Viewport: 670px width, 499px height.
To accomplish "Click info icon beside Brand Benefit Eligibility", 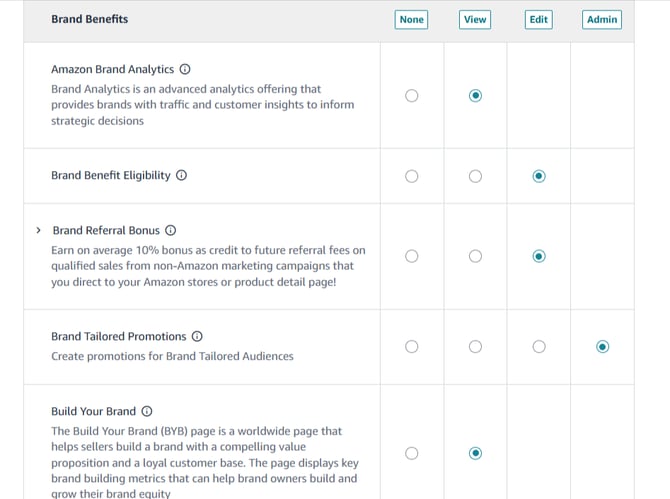I will (x=181, y=175).
